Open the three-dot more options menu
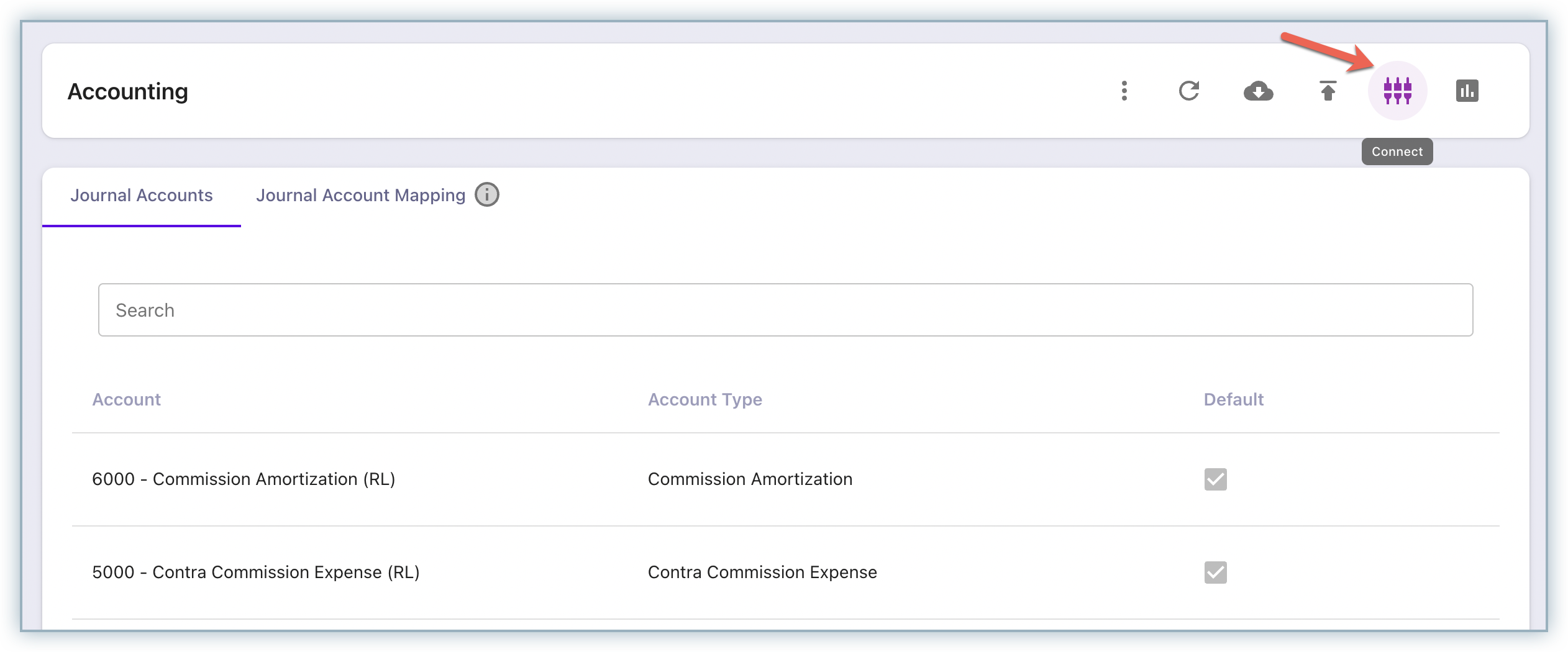This screenshot has height=652, width=1568. pos(1124,91)
